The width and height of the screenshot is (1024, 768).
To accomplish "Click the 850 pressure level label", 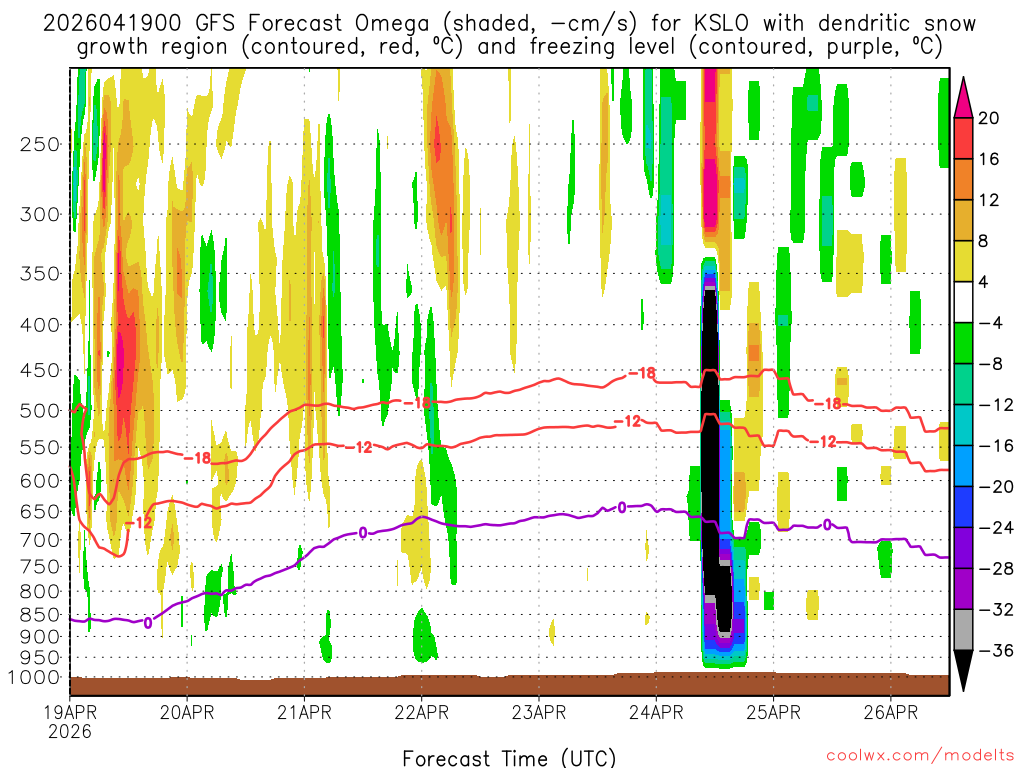I will coord(40,615).
